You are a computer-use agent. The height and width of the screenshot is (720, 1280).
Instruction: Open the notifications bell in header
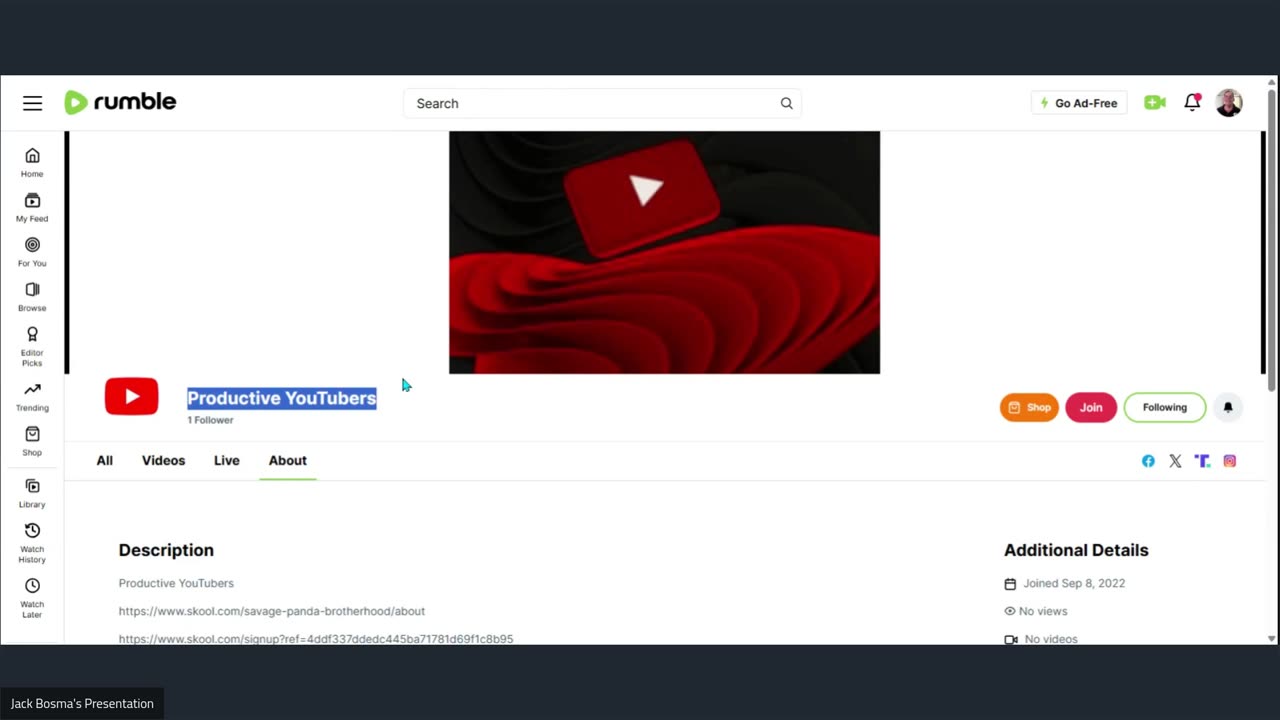[x=1192, y=102]
